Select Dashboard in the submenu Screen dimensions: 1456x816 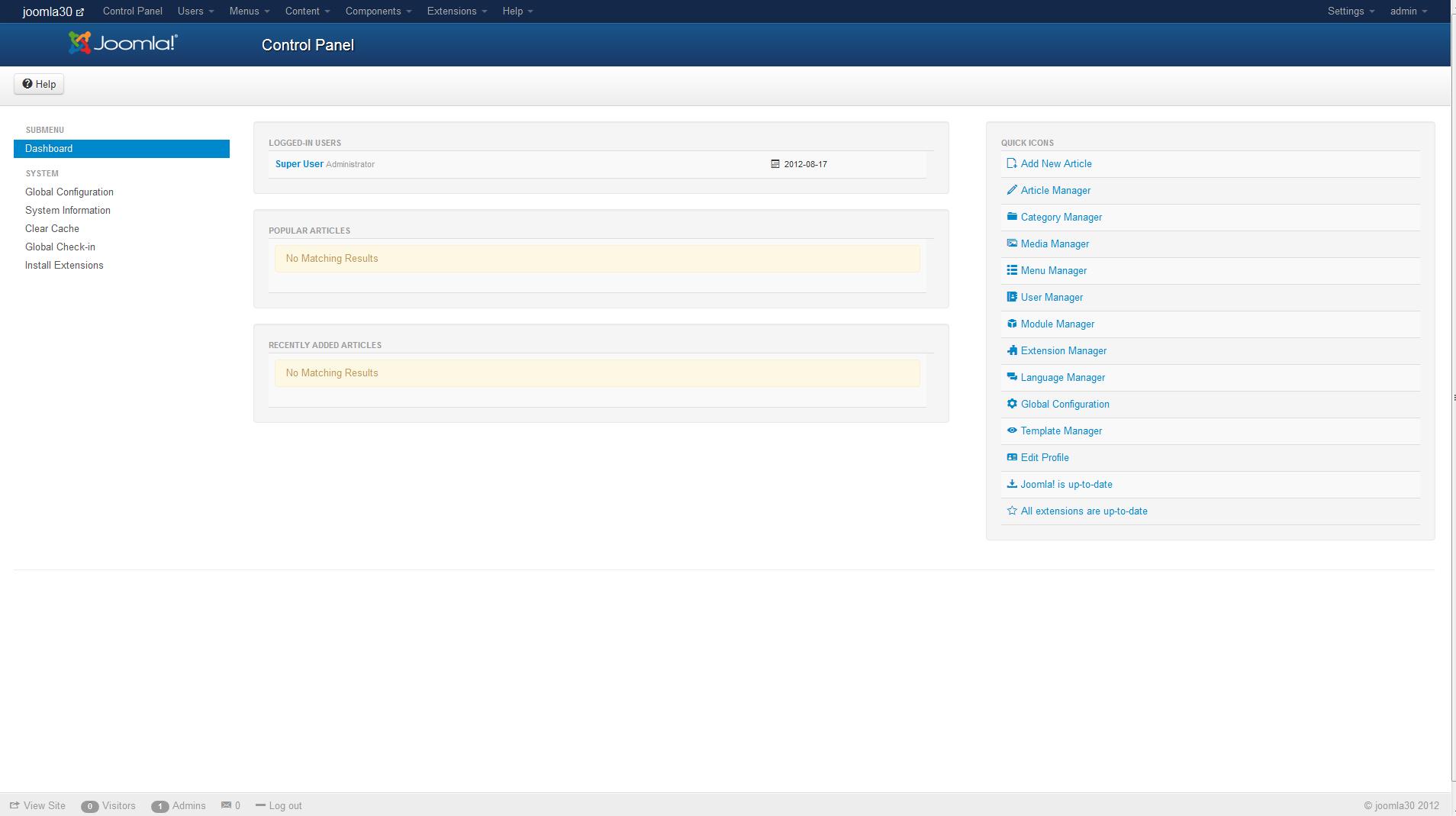point(121,149)
